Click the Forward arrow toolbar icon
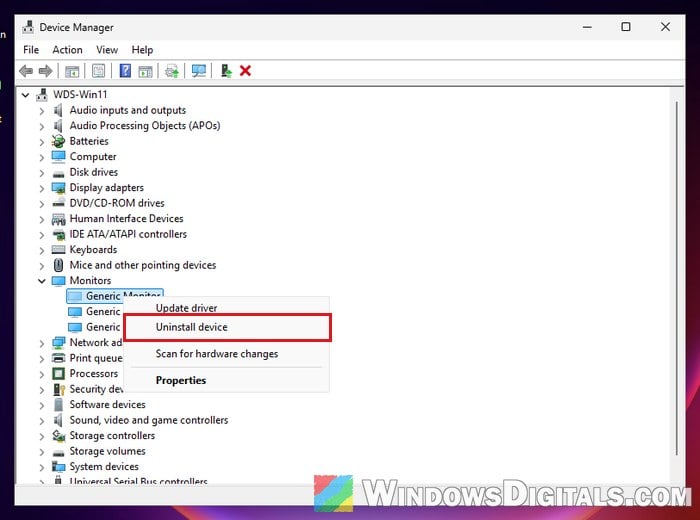 point(46,71)
